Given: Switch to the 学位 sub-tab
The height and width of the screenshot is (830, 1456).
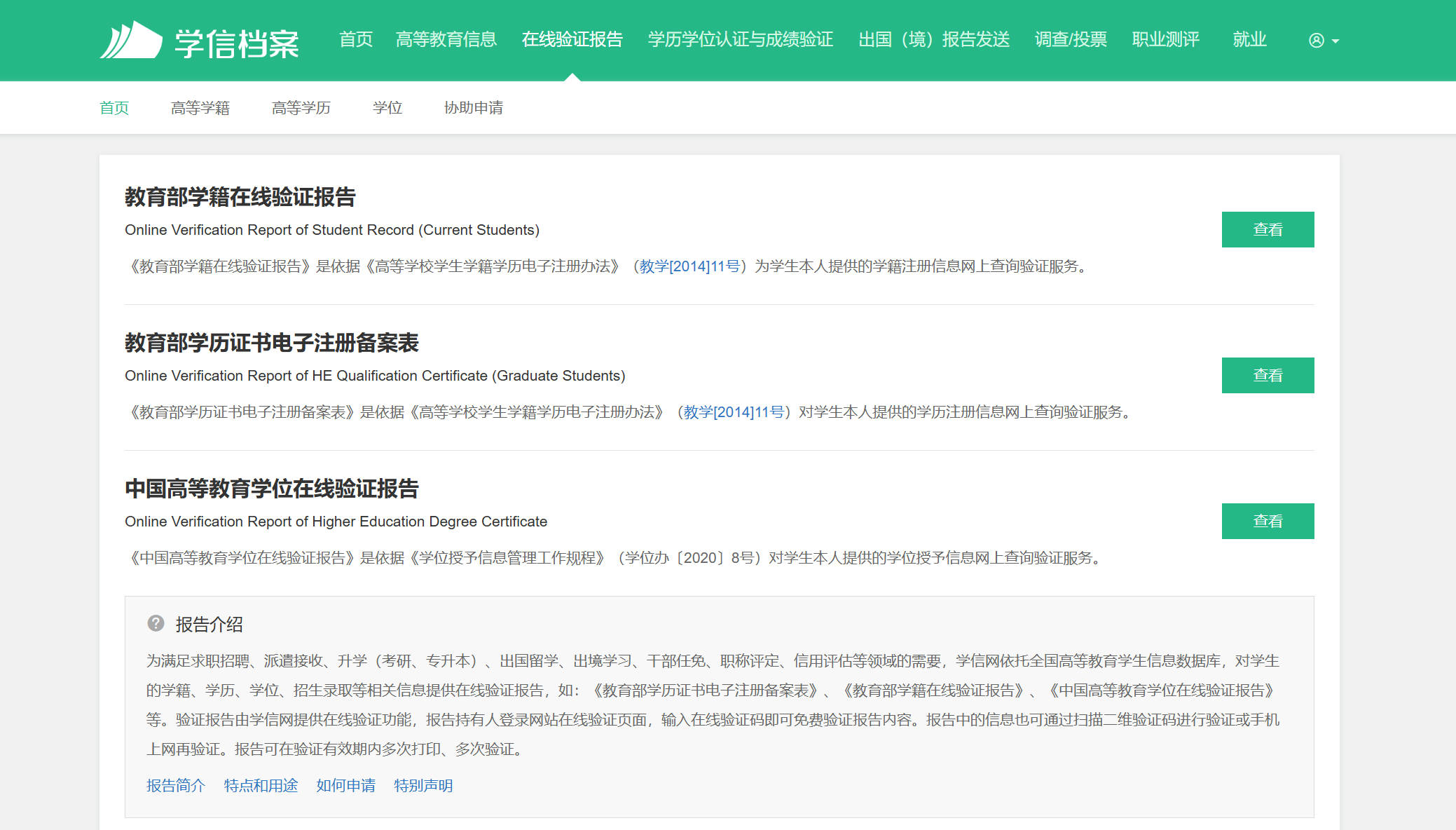Looking at the screenshot, I should click(387, 108).
